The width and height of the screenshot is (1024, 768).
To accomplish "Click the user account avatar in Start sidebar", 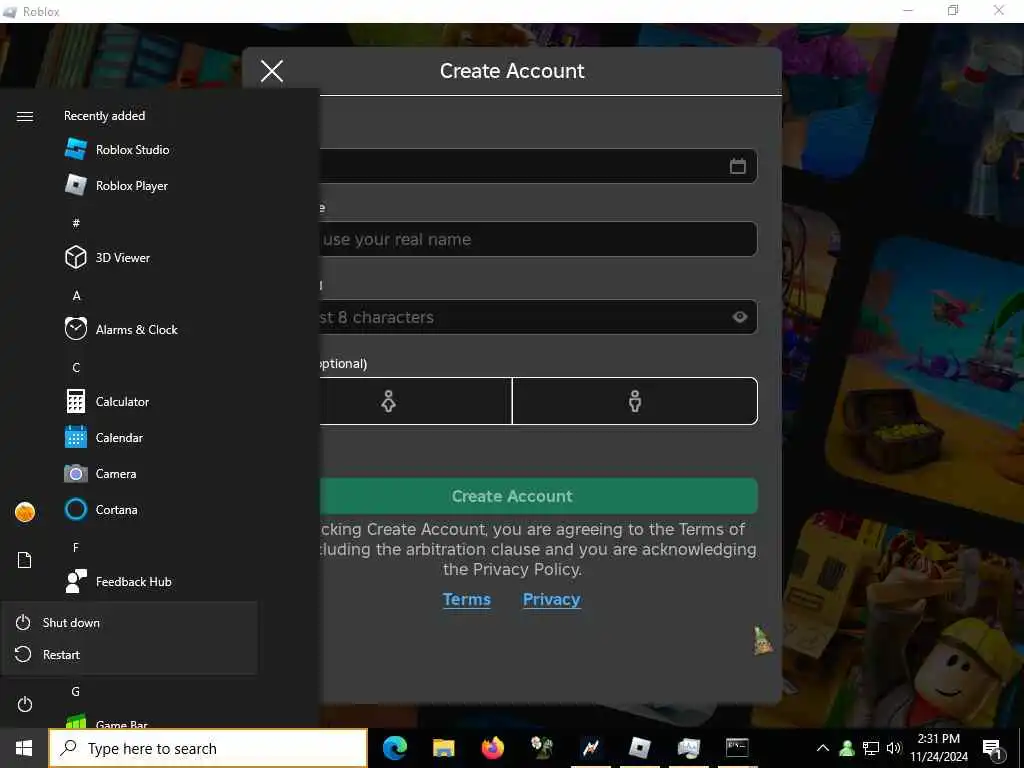I will tap(25, 511).
